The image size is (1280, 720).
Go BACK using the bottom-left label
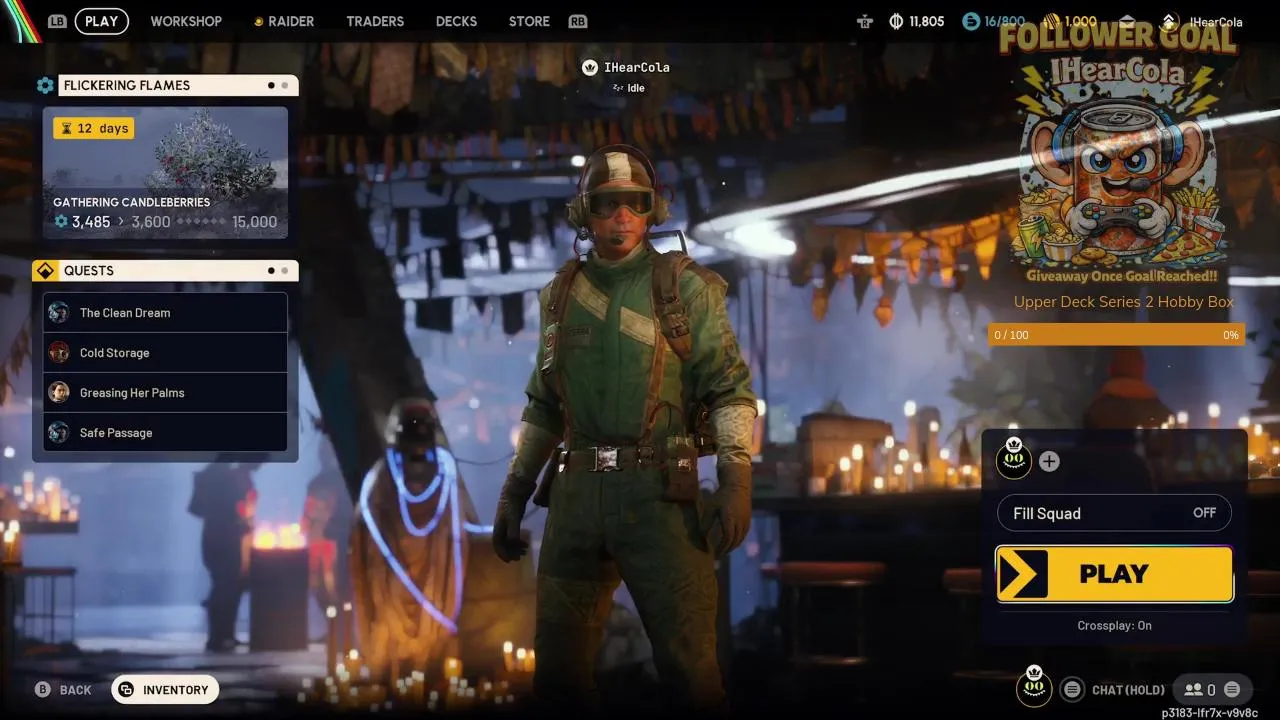click(x=75, y=690)
